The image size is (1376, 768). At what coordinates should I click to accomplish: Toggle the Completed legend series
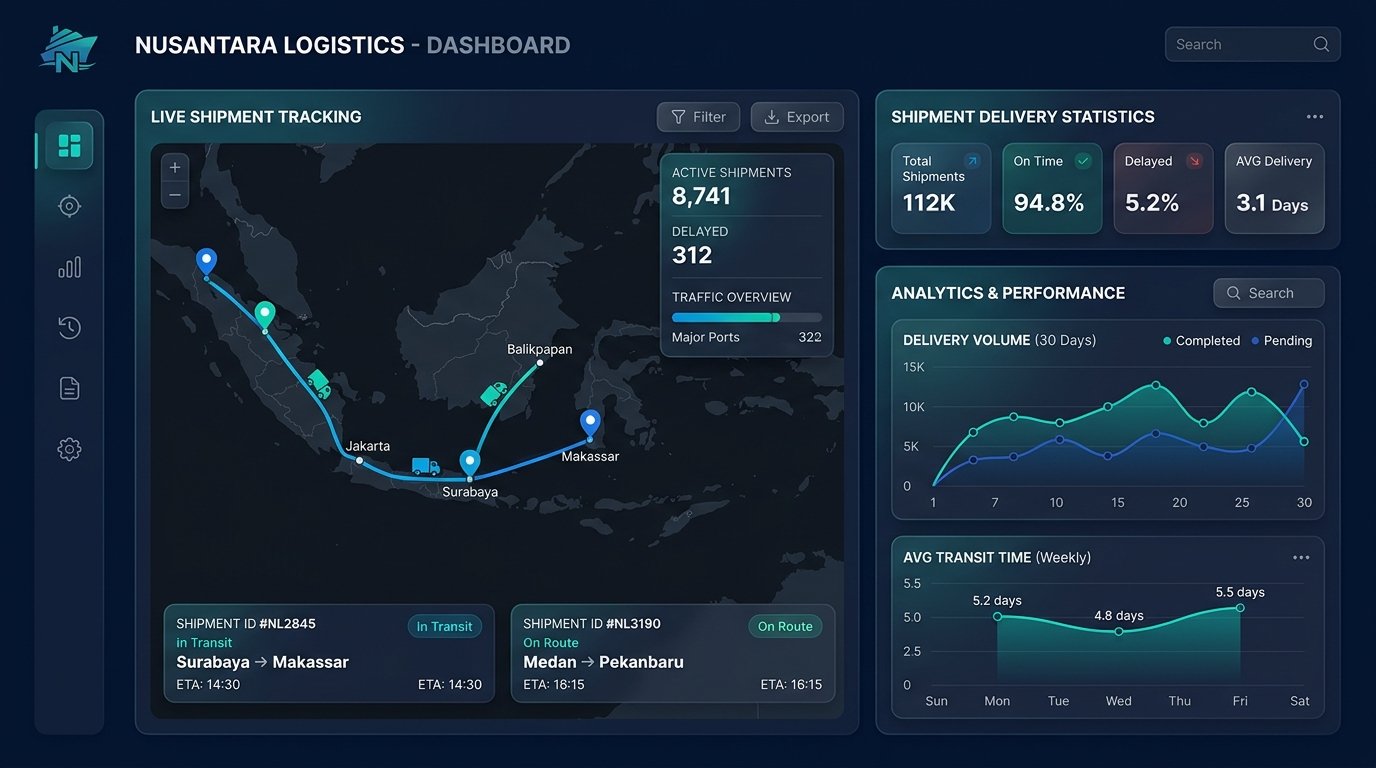[1201, 341]
